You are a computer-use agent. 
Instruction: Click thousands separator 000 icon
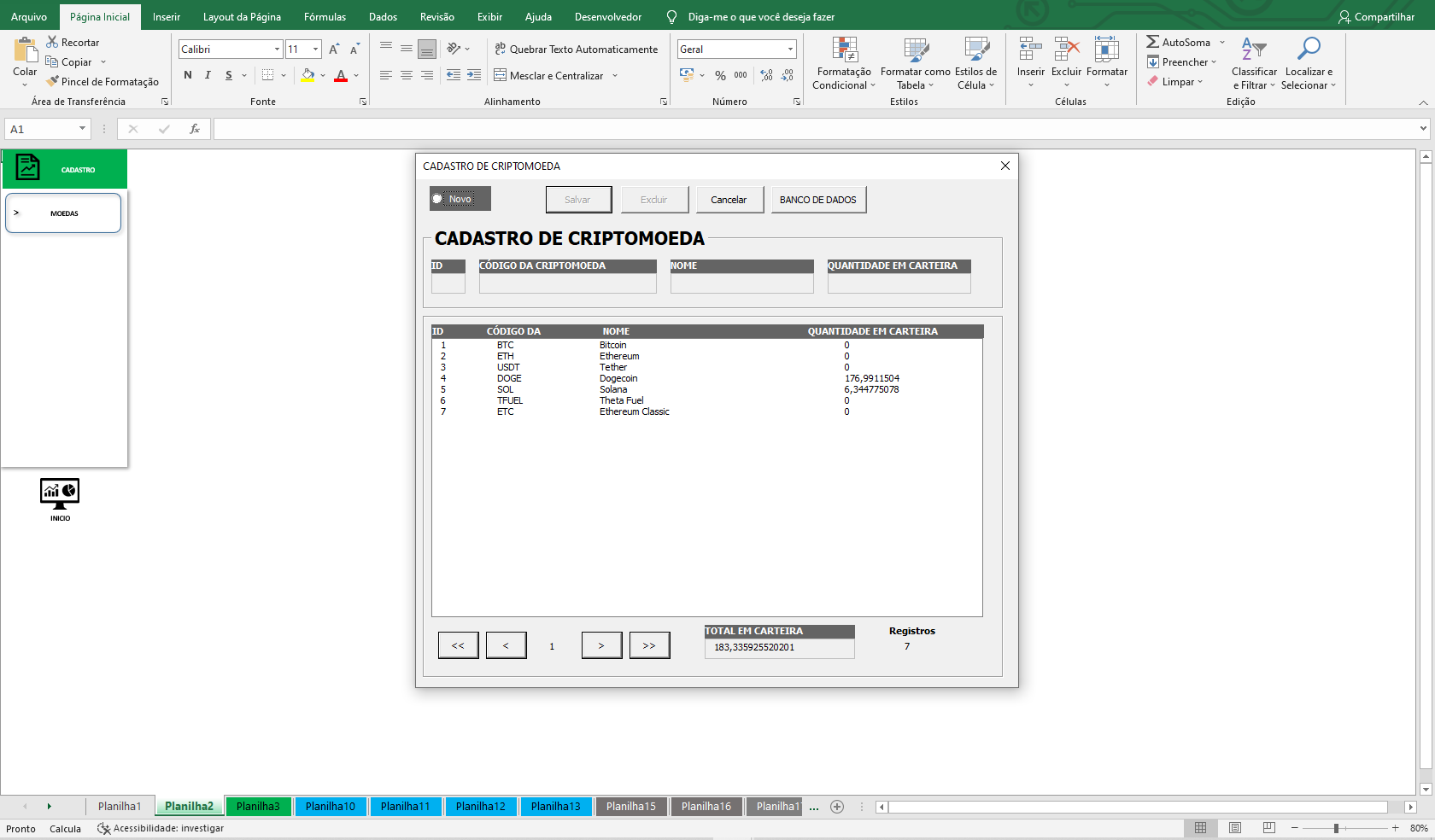click(x=741, y=75)
